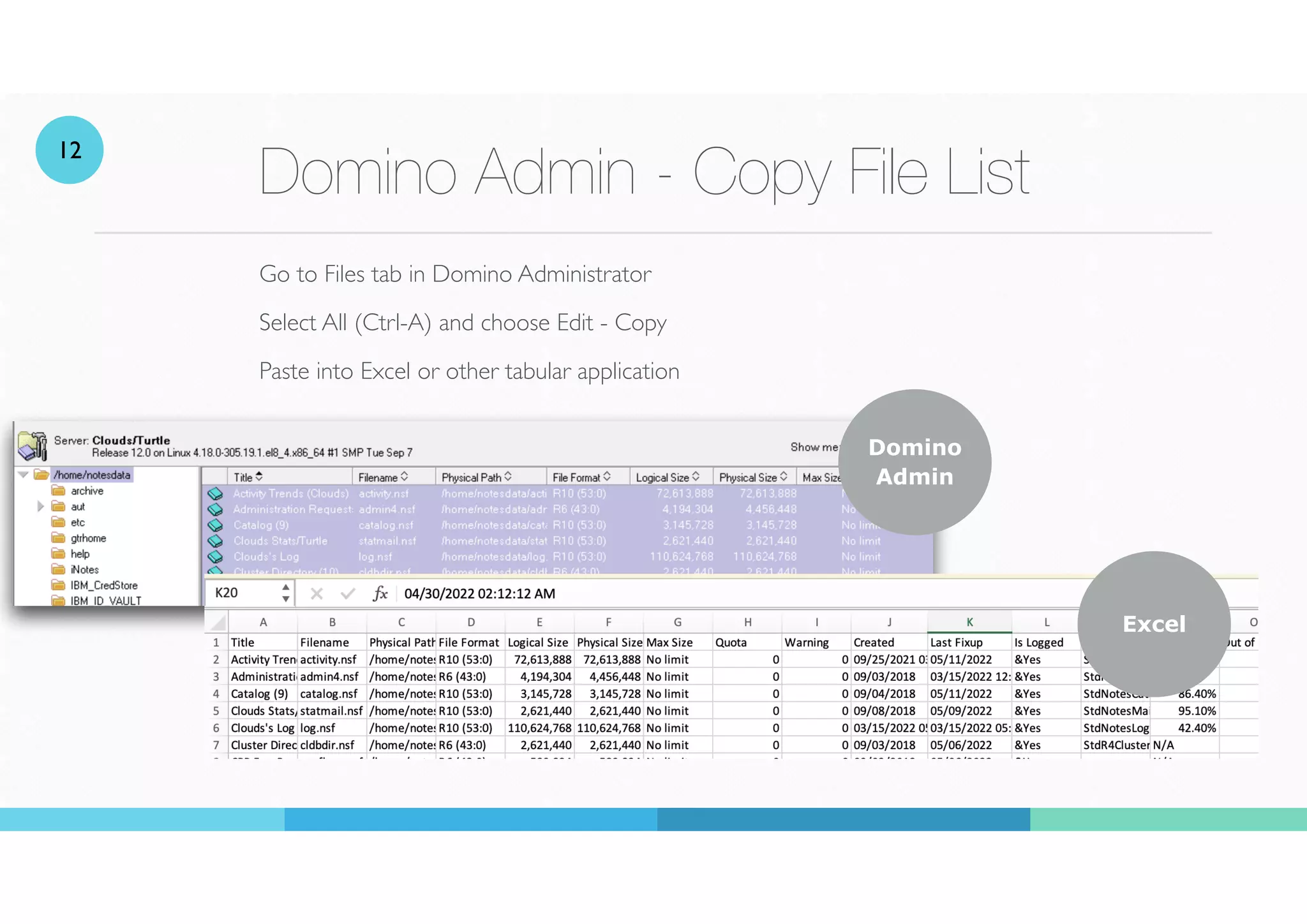
Task: Click the Title header cell A1
Action: [x=263, y=643]
